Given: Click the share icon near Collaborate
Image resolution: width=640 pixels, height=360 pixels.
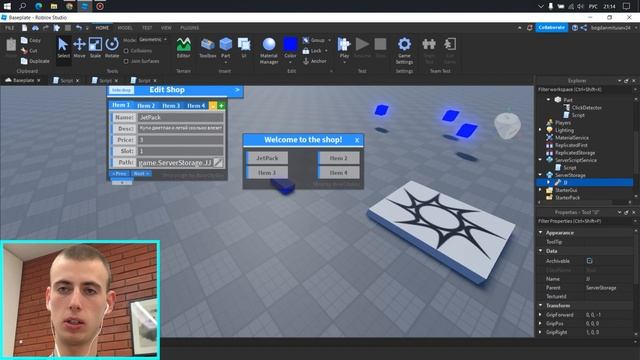Looking at the screenshot, I should click(584, 28).
